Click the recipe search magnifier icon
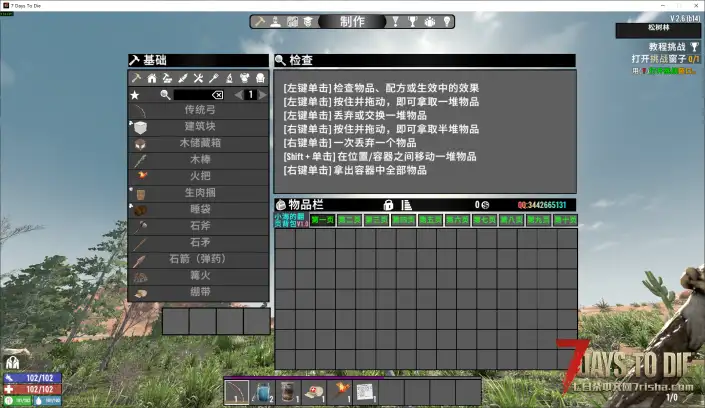The height and width of the screenshot is (408, 705). click(165, 95)
